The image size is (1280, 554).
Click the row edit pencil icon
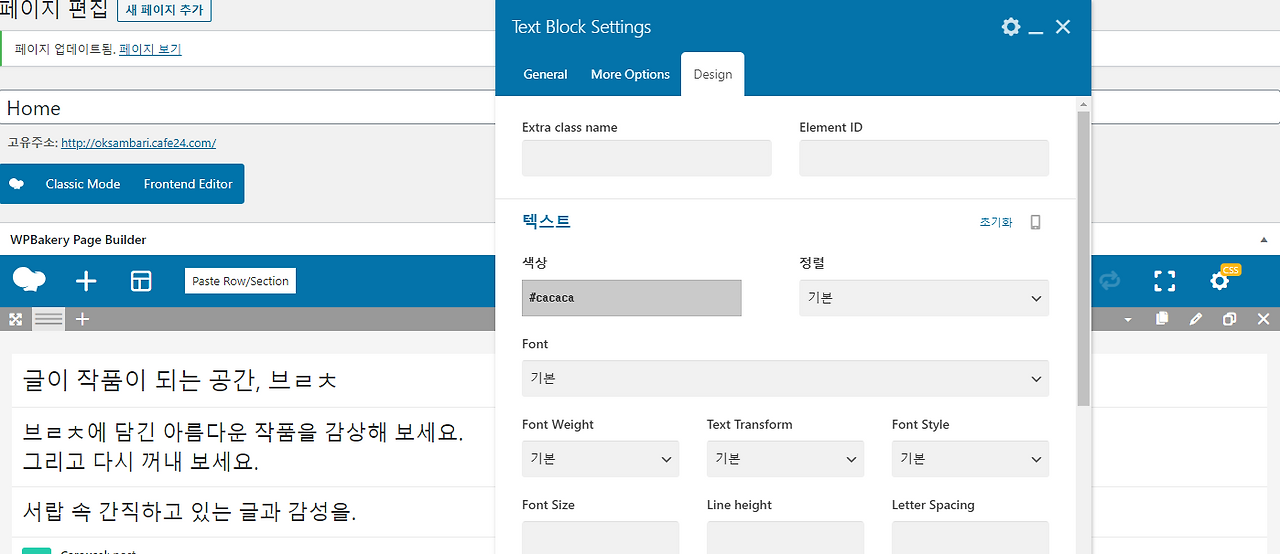pos(1196,319)
